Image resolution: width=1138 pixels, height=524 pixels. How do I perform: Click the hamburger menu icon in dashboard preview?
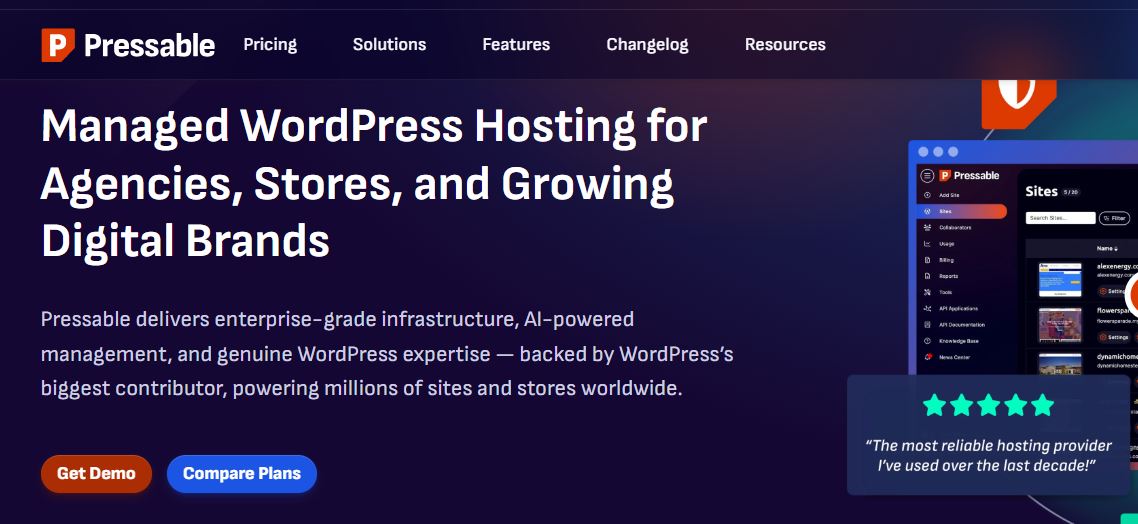click(927, 176)
